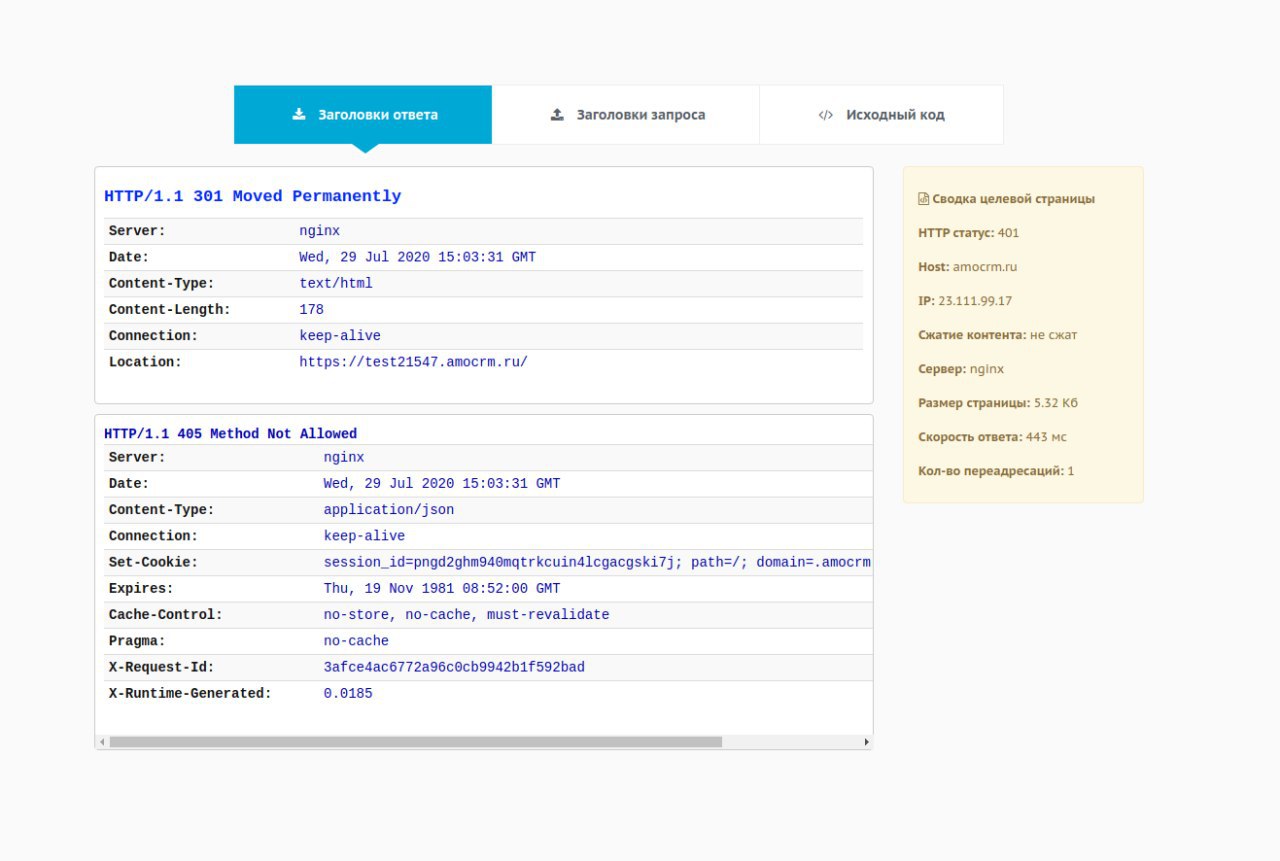The image size is (1280, 861).
Task: Click the IP: 23.111.99.17 summary line
Action: (965, 301)
